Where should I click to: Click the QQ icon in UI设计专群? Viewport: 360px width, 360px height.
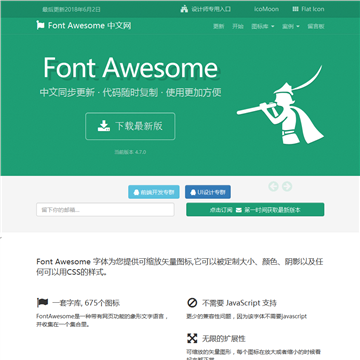point(193,192)
